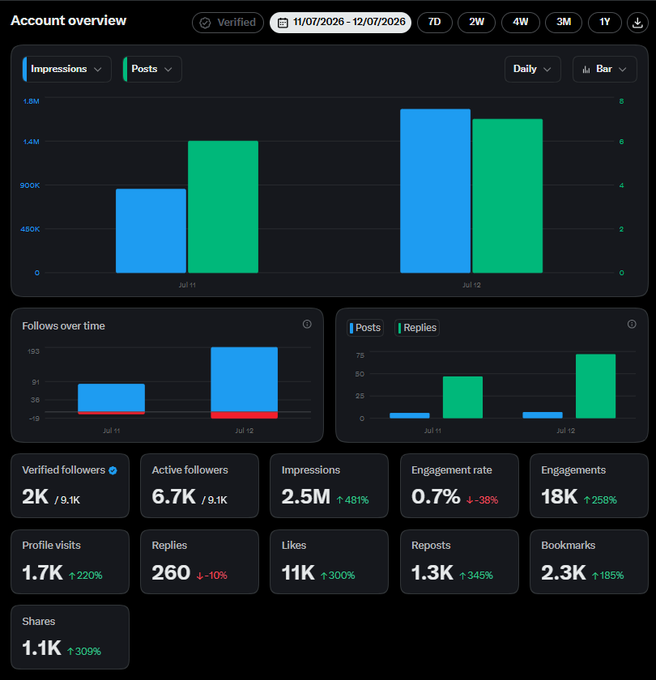Select the 2W time range
This screenshot has width=656, height=680.
[476, 23]
